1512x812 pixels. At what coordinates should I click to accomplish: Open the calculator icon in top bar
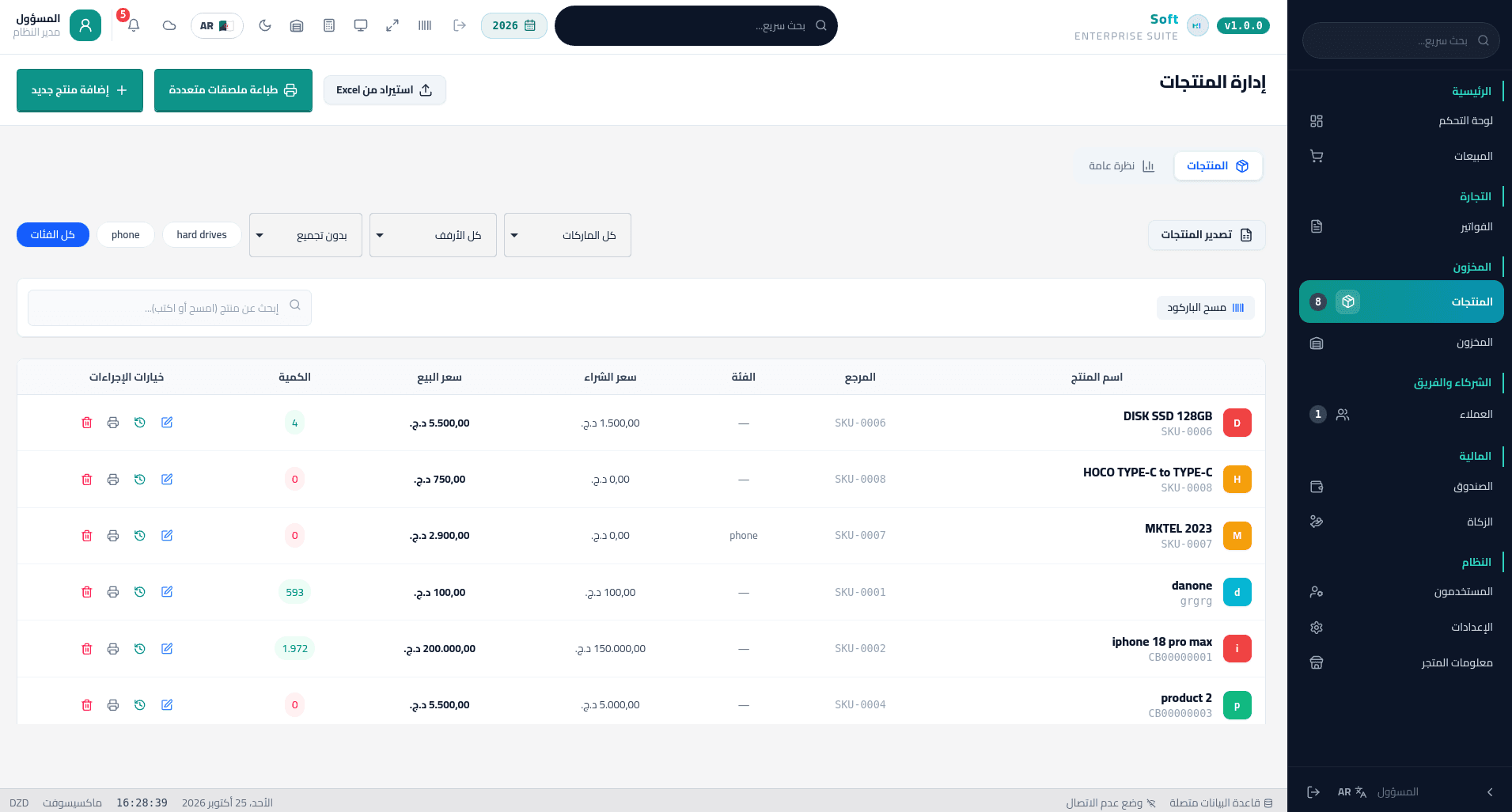329,25
